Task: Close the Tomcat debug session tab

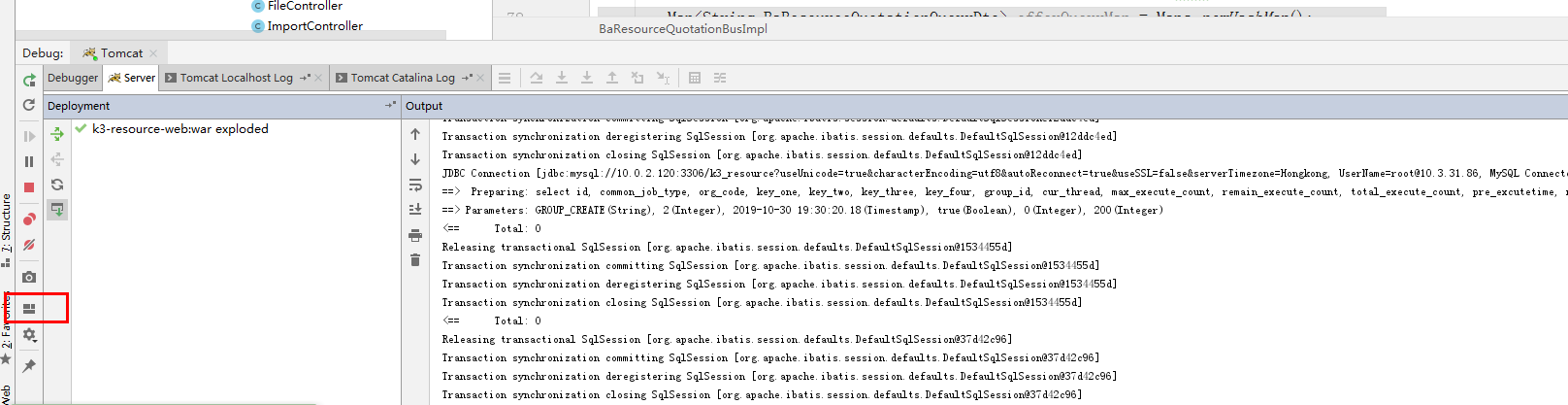Action: pos(153,53)
